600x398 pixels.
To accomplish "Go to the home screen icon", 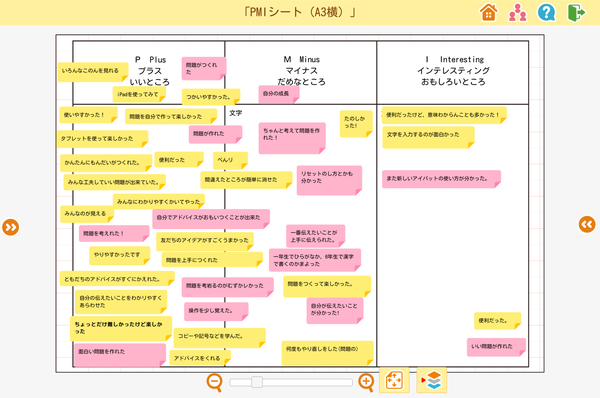I will pyautogui.click(x=489, y=12).
